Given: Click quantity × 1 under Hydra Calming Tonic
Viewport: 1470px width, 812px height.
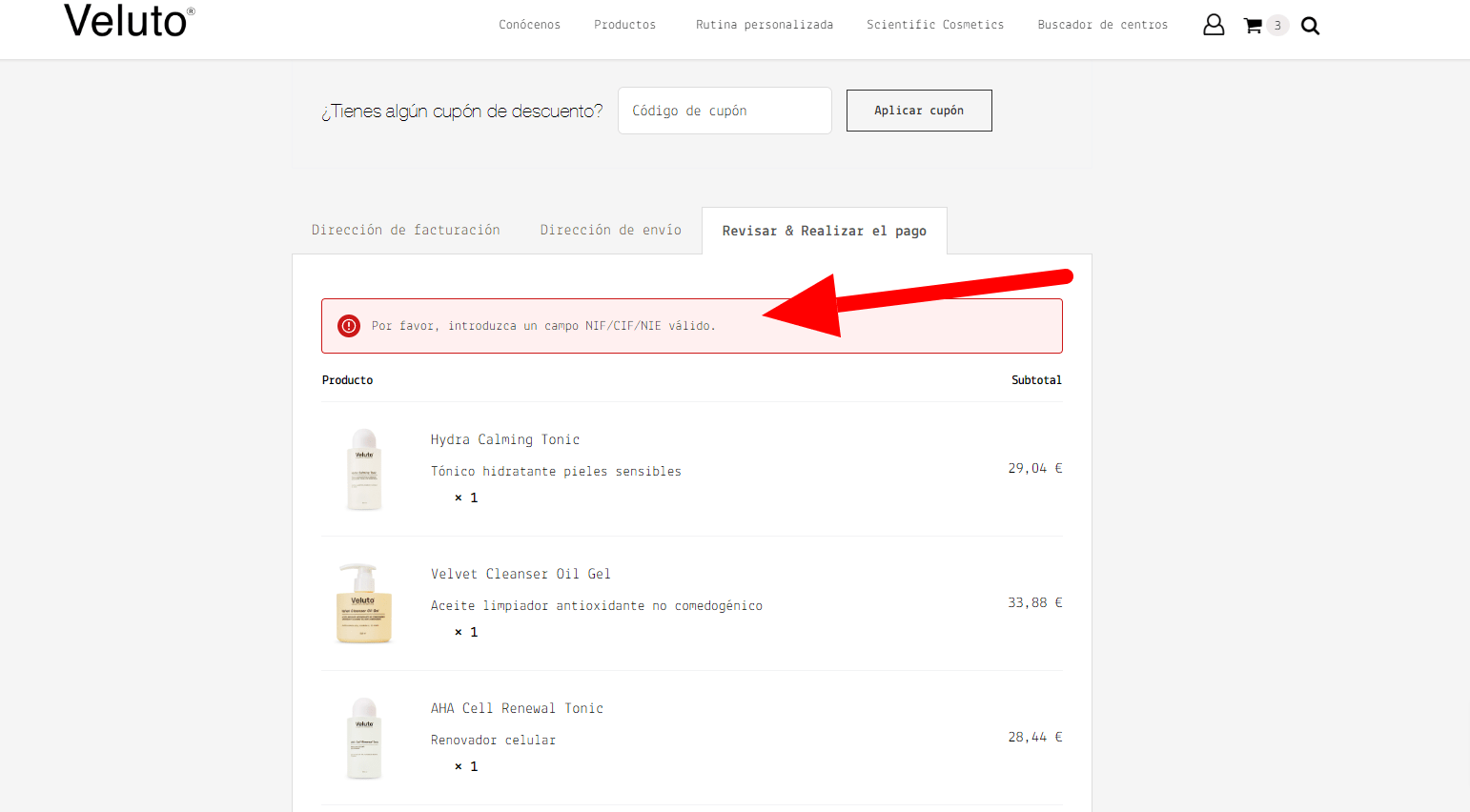Looking at the screenshot, I should [x=466, y=497].
